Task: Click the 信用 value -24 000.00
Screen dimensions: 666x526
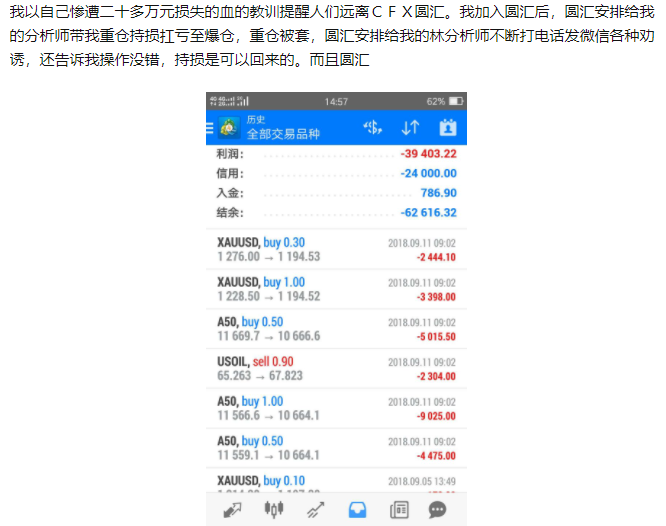Action: [429, 173]
